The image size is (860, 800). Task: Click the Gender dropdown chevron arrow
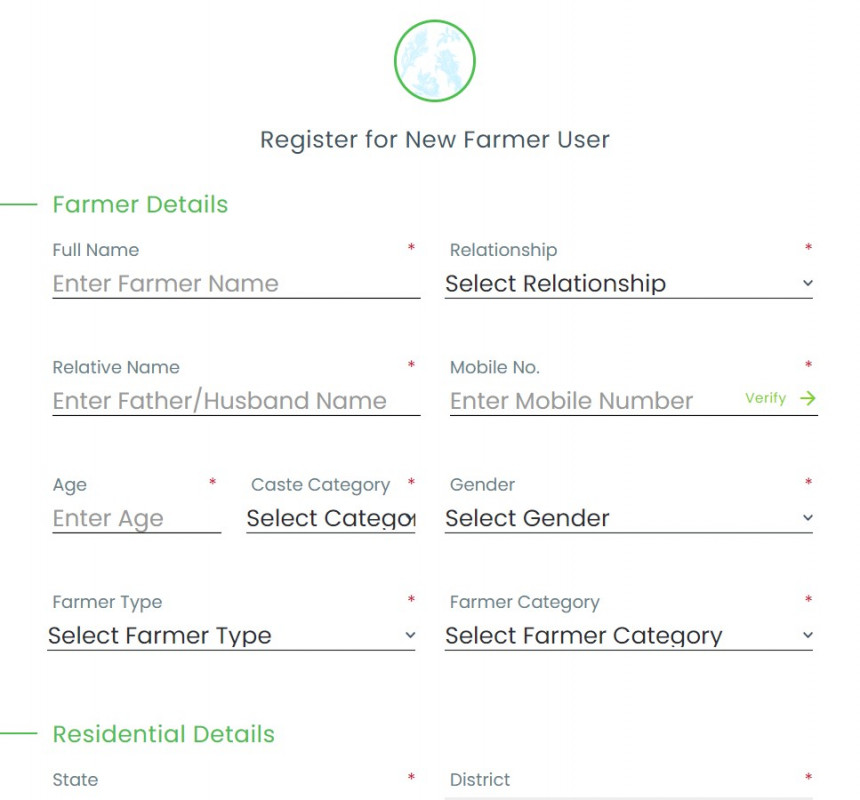tap(808, 518)
